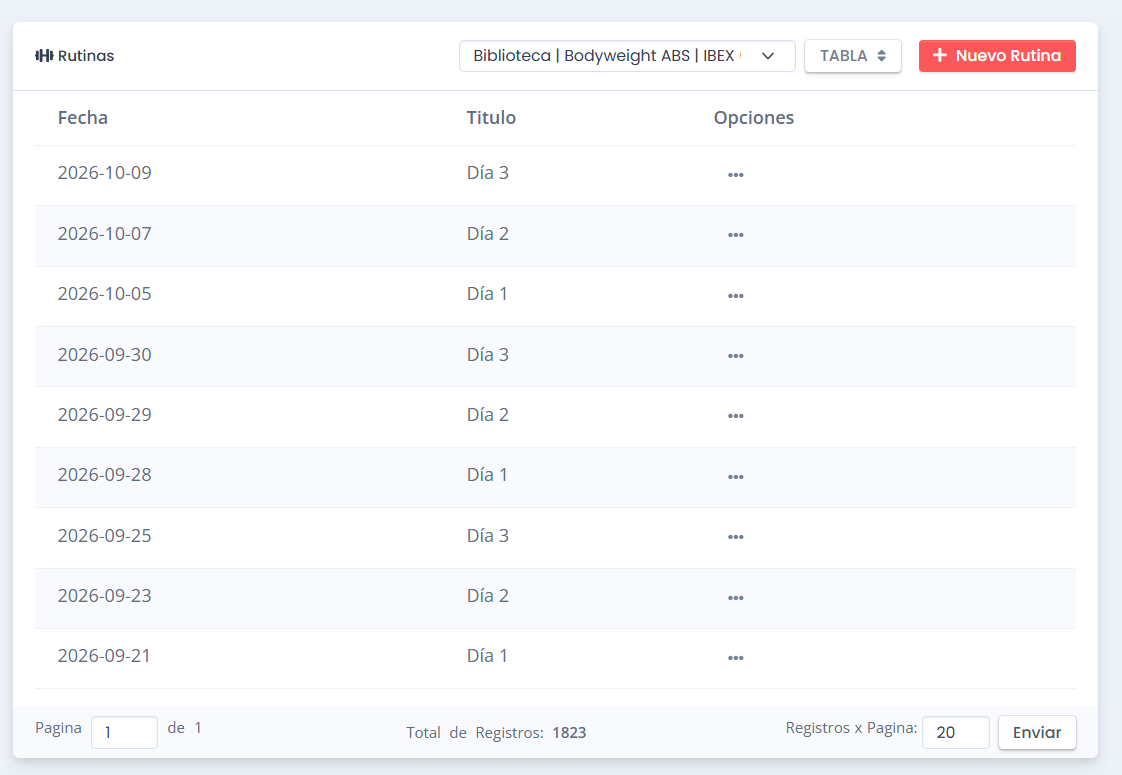Viewport: 1122px width, 775px height.
Task: Sort by the Titulo column header
Action: (x=491, y=117)
